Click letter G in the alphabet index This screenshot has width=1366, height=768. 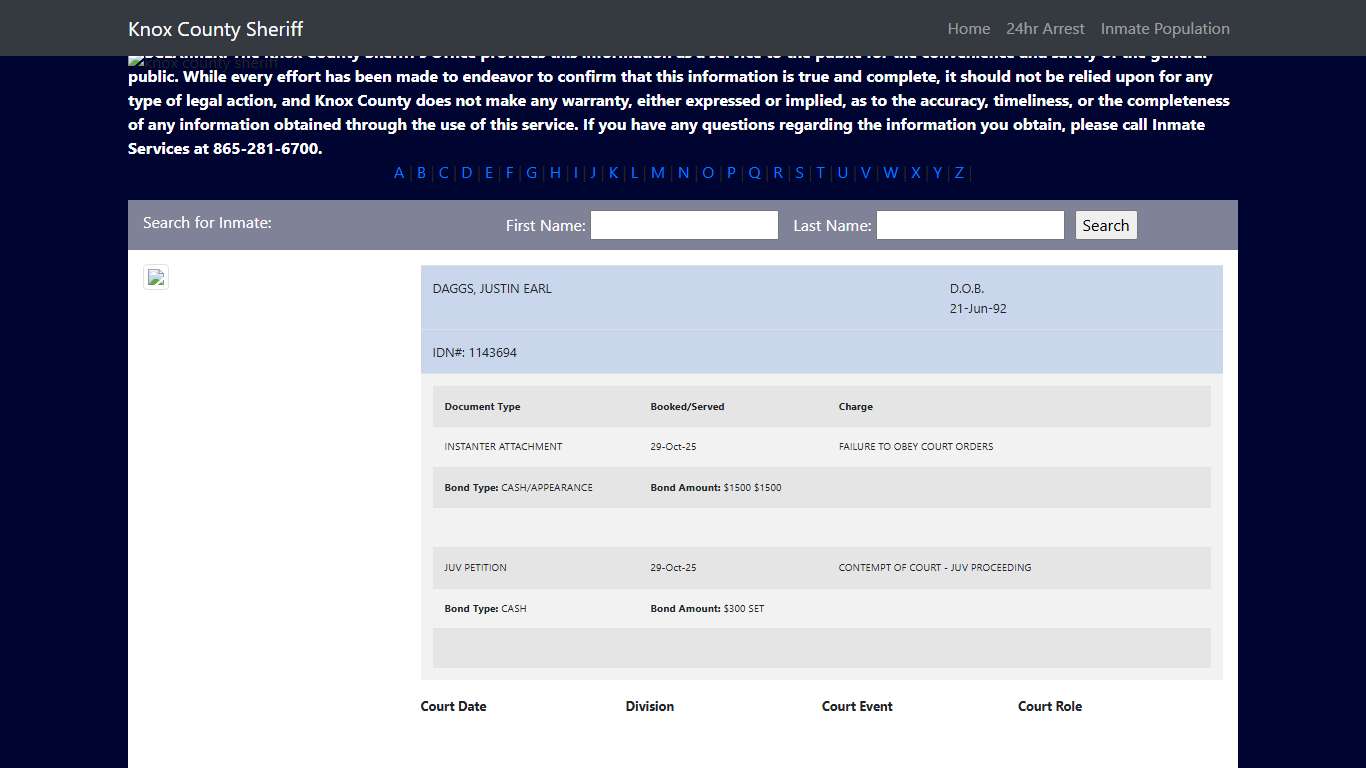point(531,173)
